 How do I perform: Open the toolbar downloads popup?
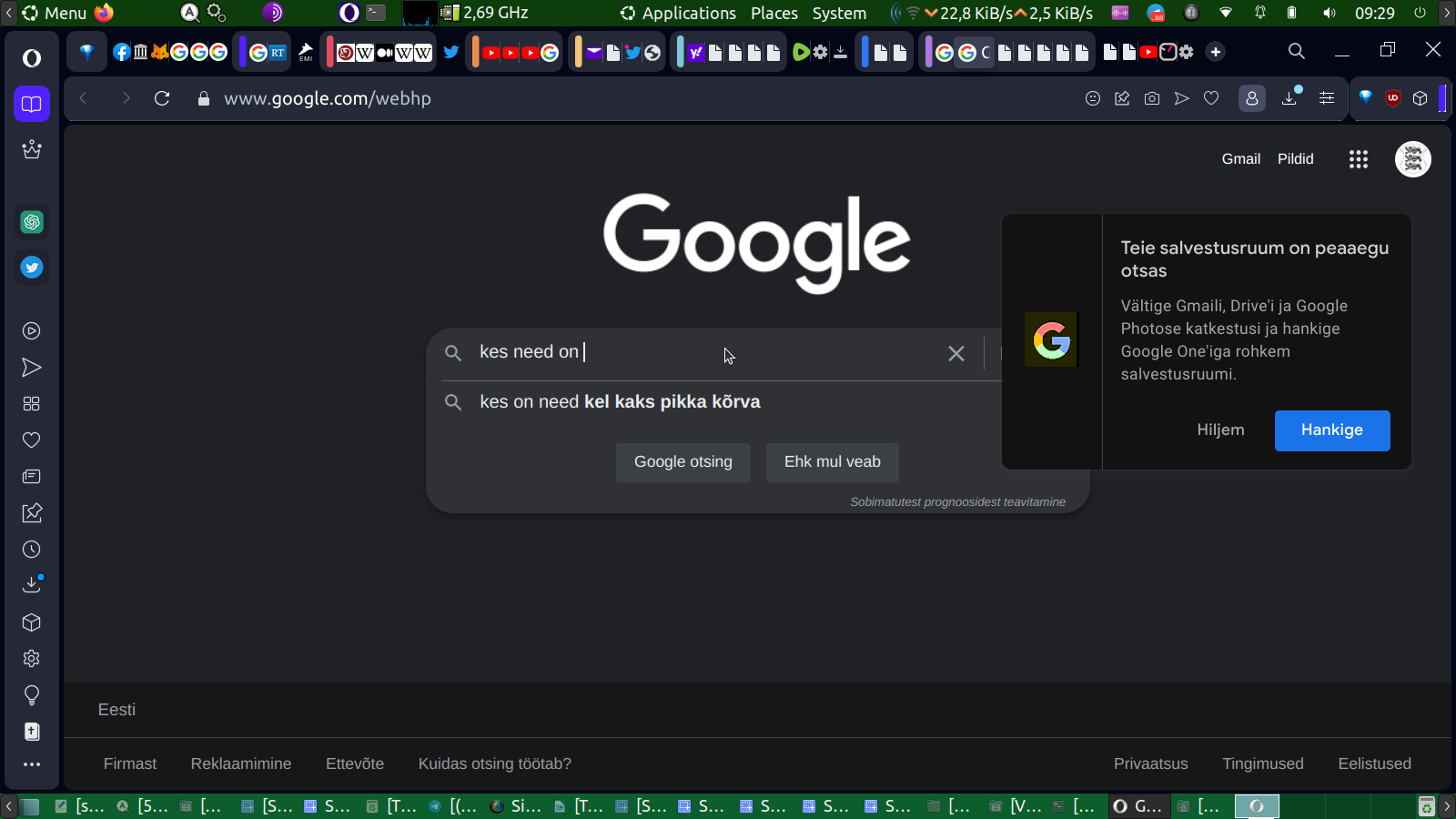point(1290,97)
